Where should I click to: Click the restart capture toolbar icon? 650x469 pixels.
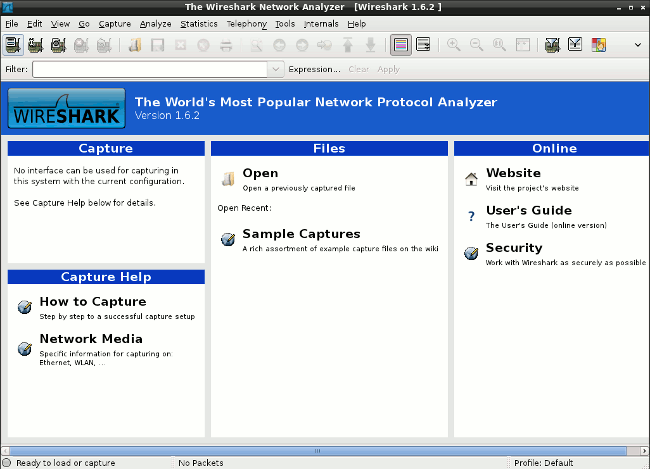click(x=104, y=45)
